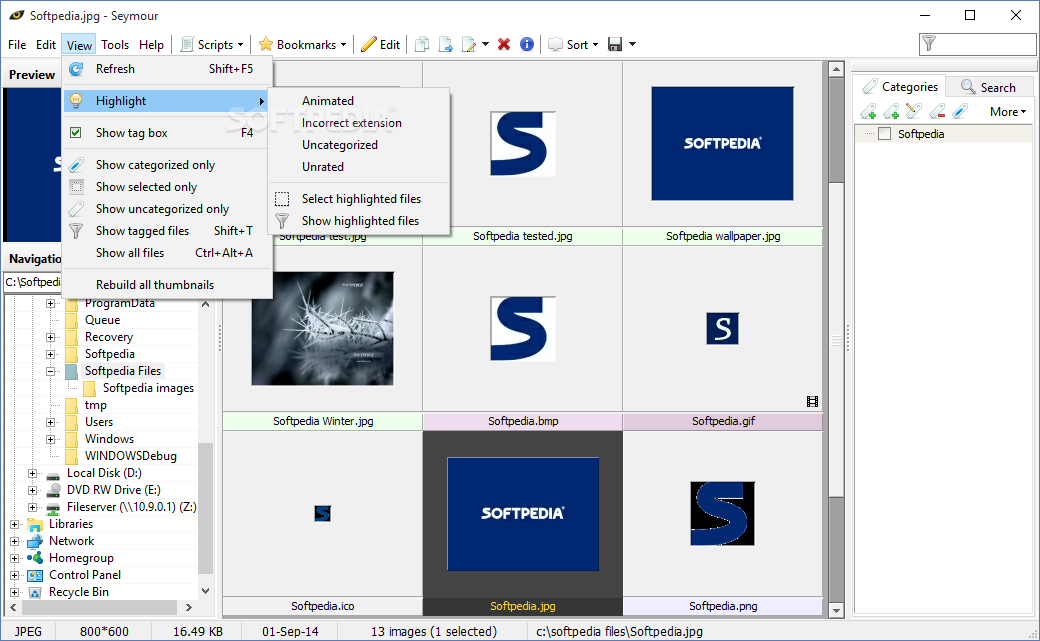Expand the Recovery folder node

pyautogui.click(x=50, y=338)
